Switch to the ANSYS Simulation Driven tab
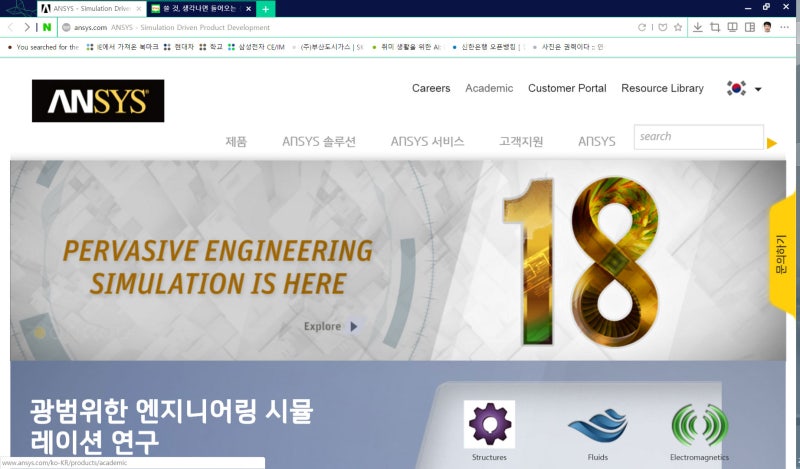Screen dimensions: 800x469 pos(92,9)
